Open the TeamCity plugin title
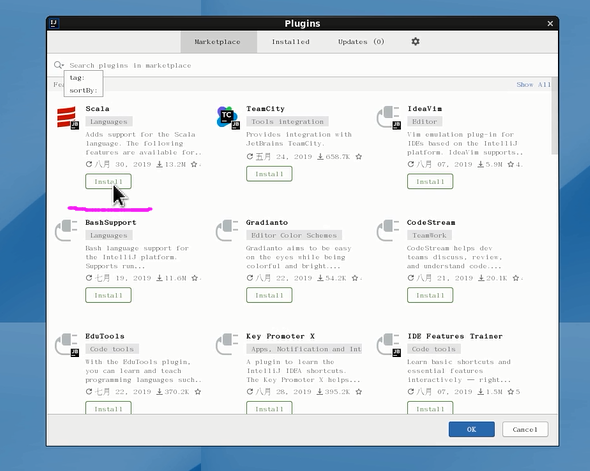 [265, 109]
